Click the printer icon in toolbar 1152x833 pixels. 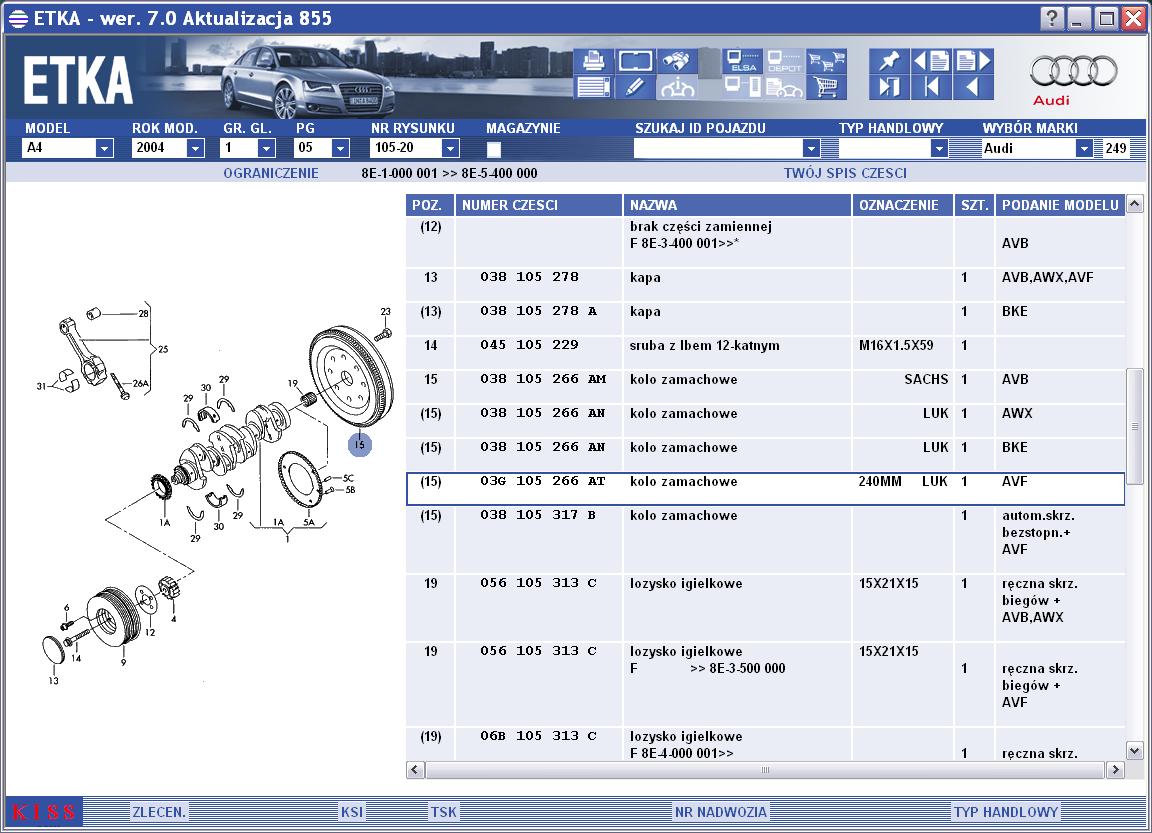594,61
